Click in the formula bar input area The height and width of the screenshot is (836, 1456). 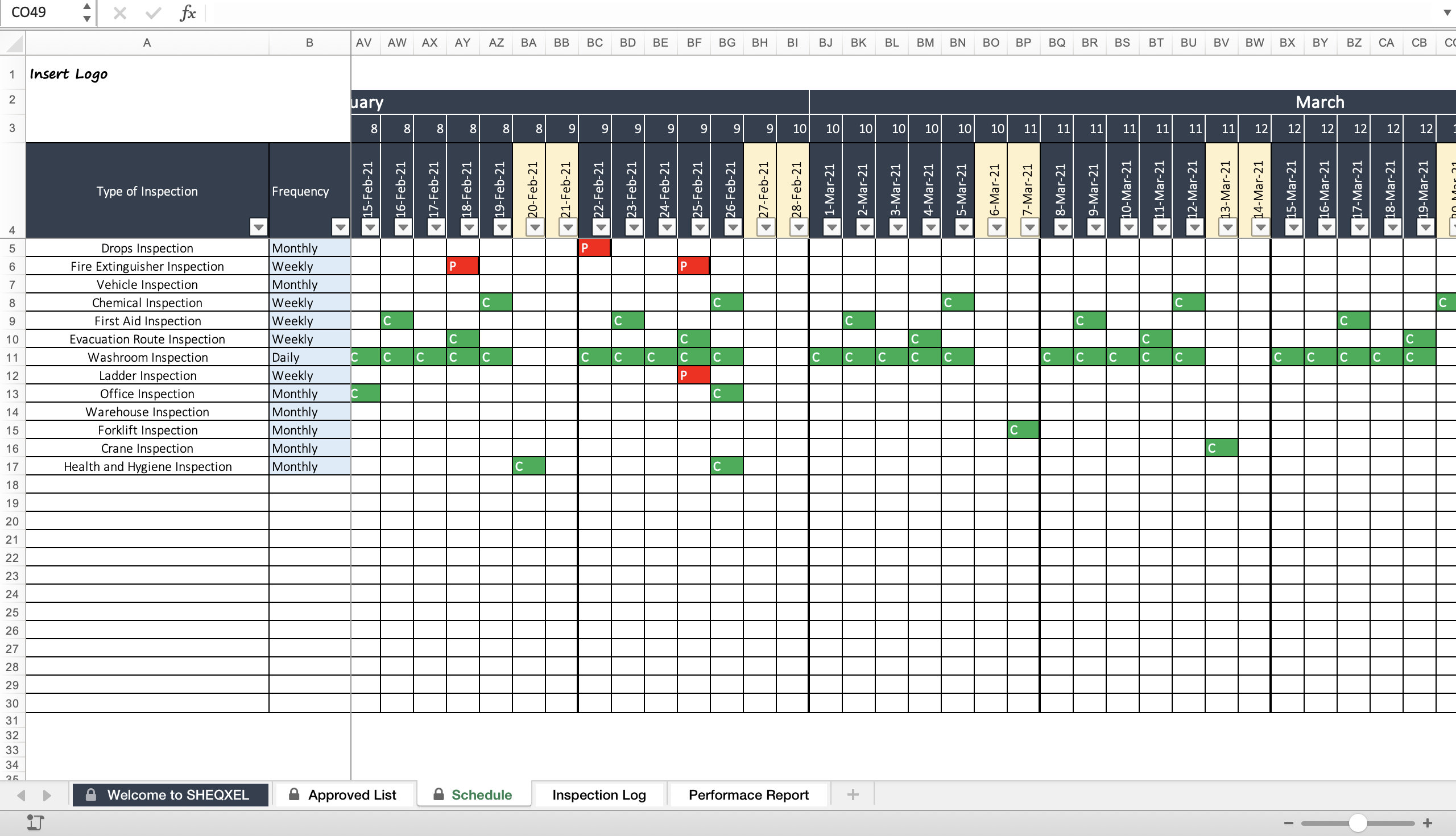point(821,13)
